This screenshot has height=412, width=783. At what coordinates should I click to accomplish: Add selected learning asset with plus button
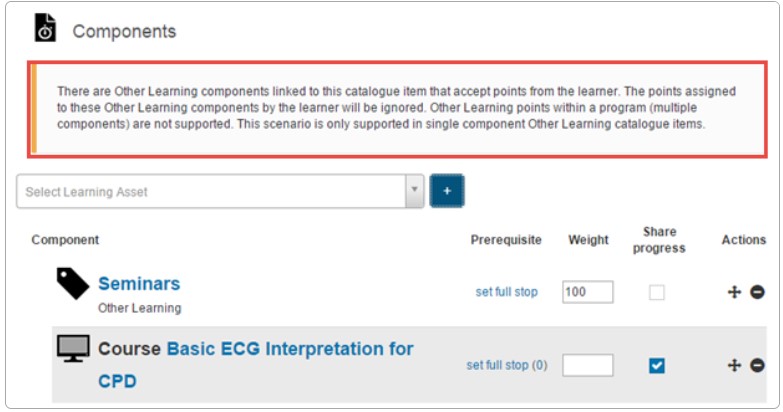[x=447, y=191]
